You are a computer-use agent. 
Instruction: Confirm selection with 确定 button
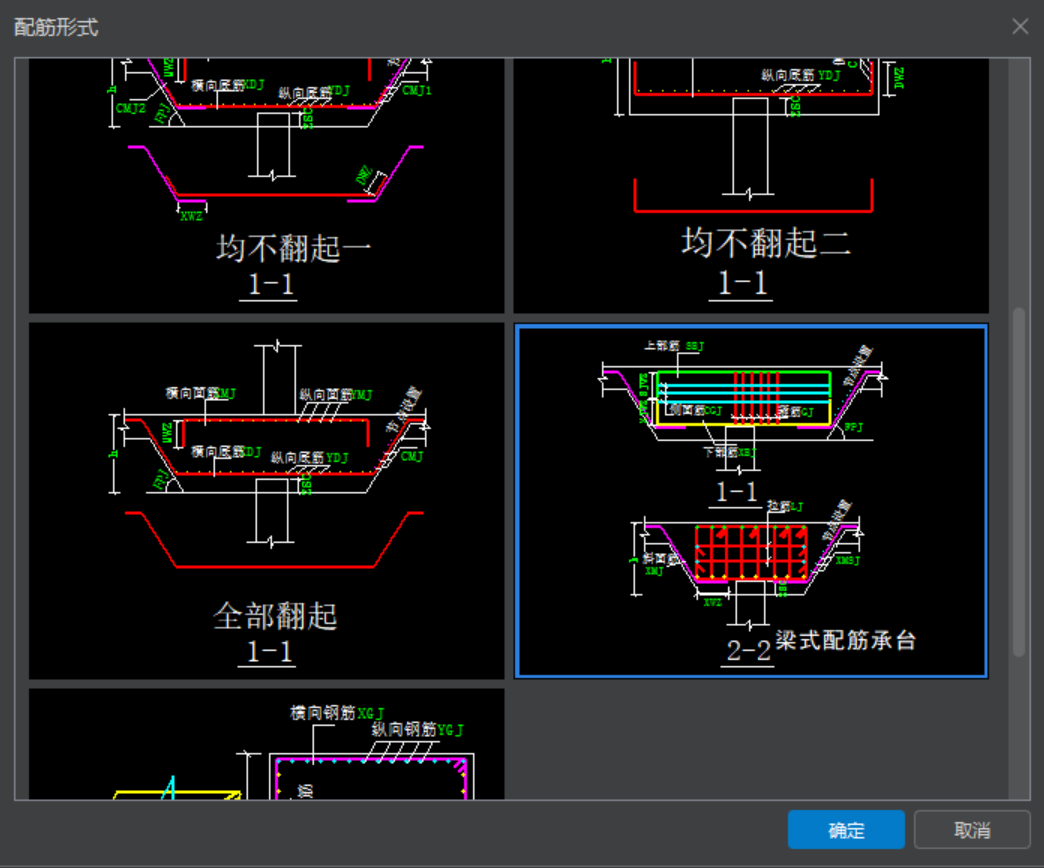tap(846, 829)
